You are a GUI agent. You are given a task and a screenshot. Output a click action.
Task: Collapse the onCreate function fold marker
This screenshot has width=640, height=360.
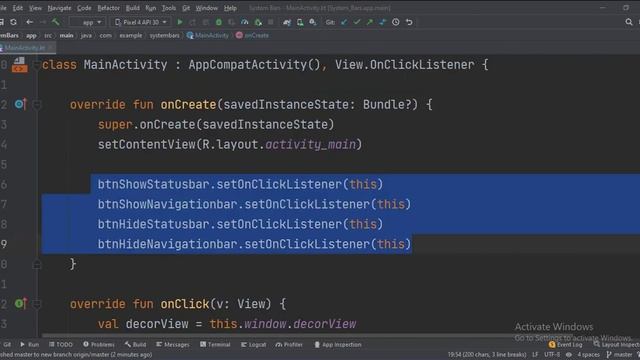(37, 104)
